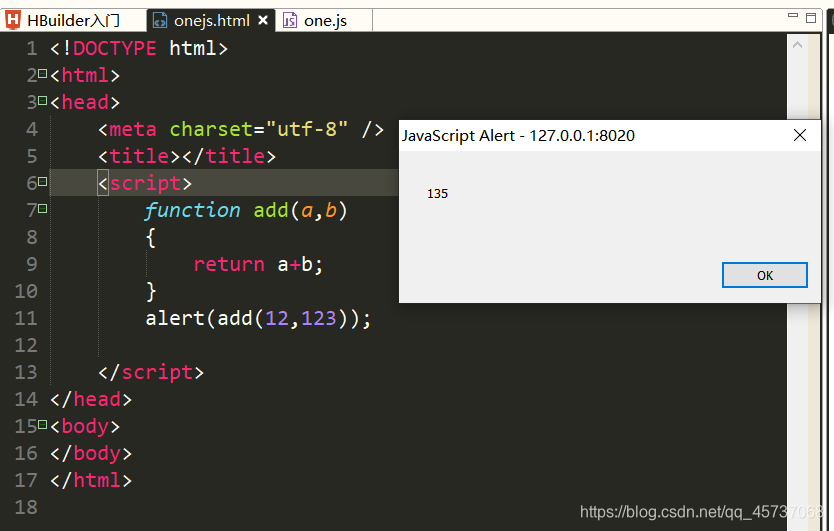The image size is (834, 531).
Task: Close the JavaScript Alert dialog
Action: click(800, 135)
